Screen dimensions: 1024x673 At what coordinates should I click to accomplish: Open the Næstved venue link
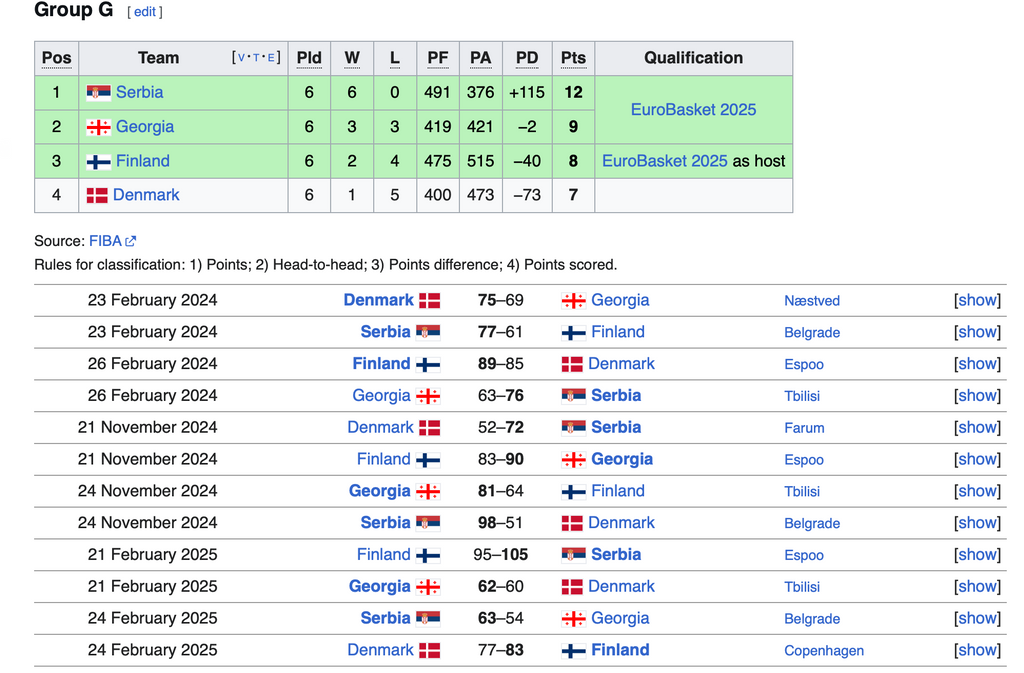812,301
